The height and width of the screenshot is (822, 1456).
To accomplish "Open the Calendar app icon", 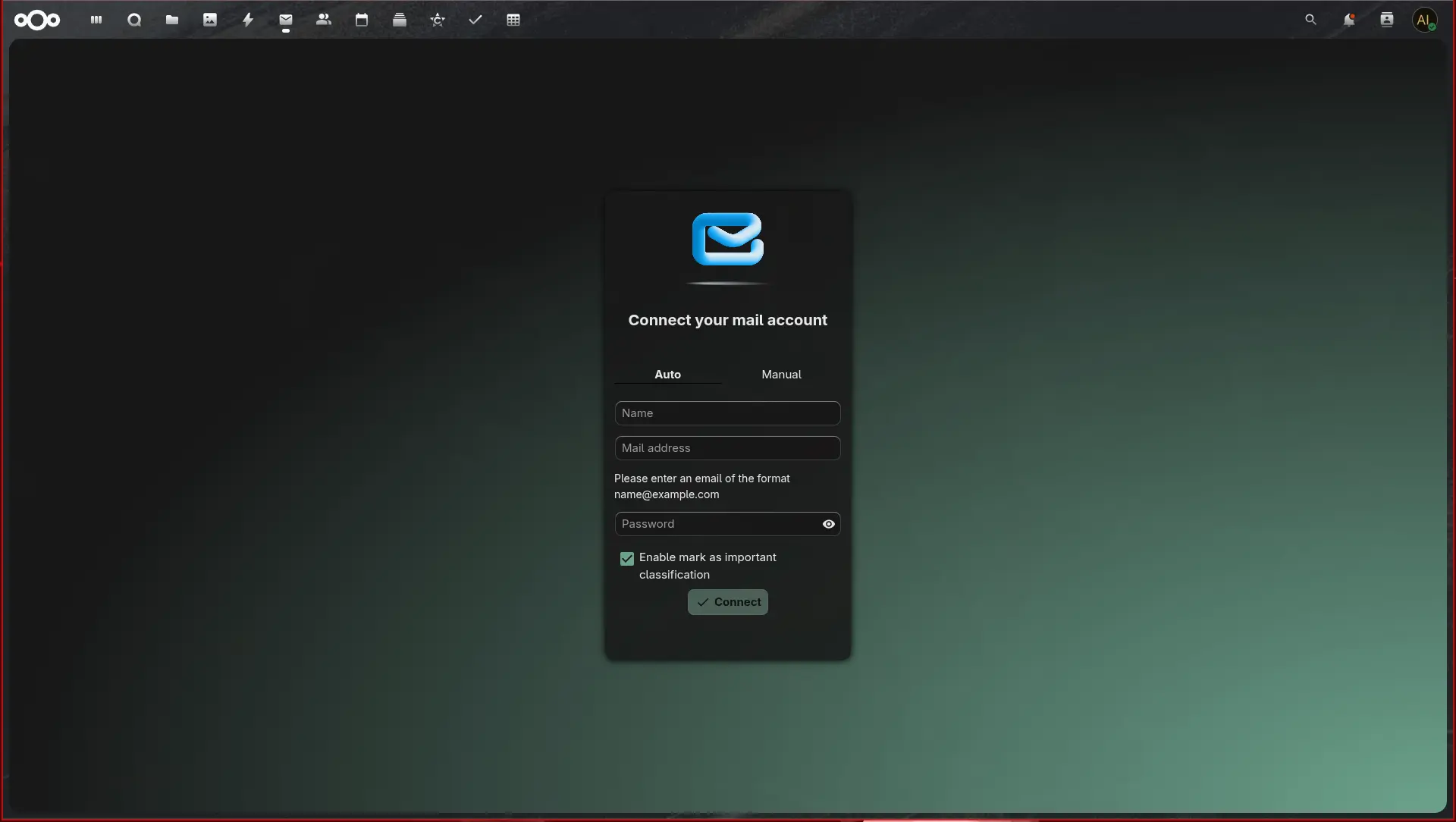I will click(362, 20).
